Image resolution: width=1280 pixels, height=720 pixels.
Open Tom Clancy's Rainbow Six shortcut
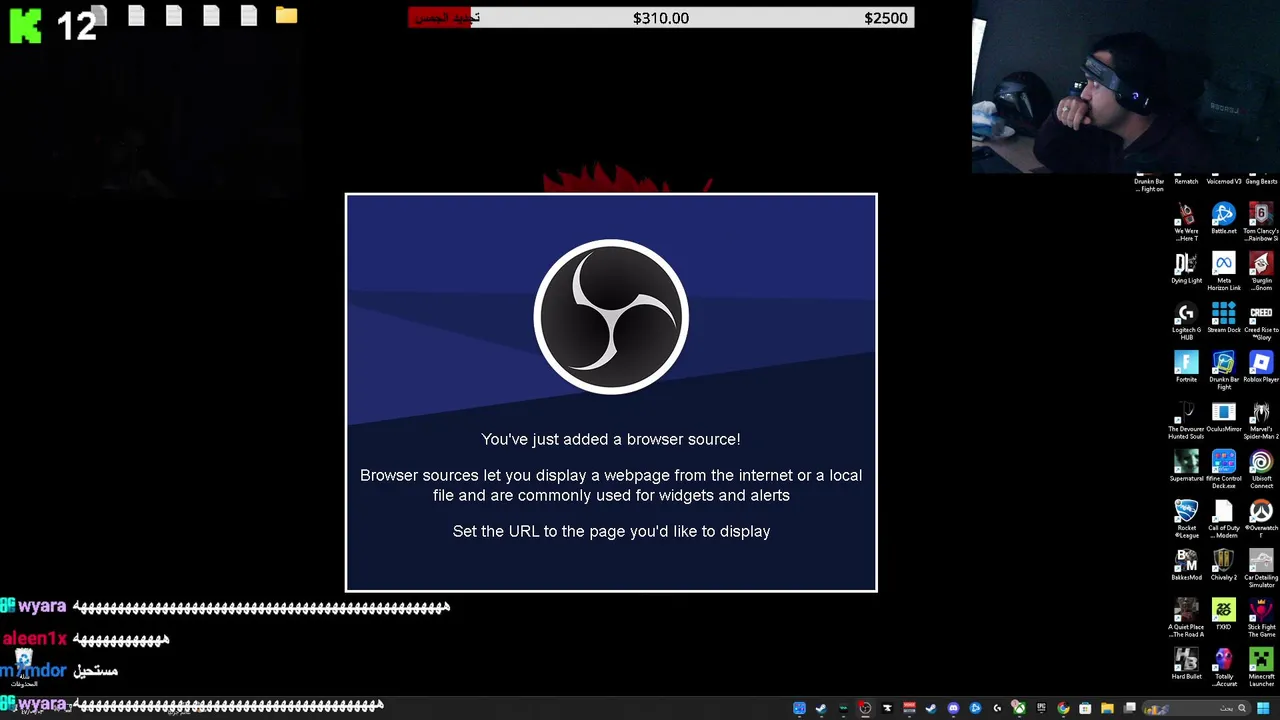click(1261, 222)
